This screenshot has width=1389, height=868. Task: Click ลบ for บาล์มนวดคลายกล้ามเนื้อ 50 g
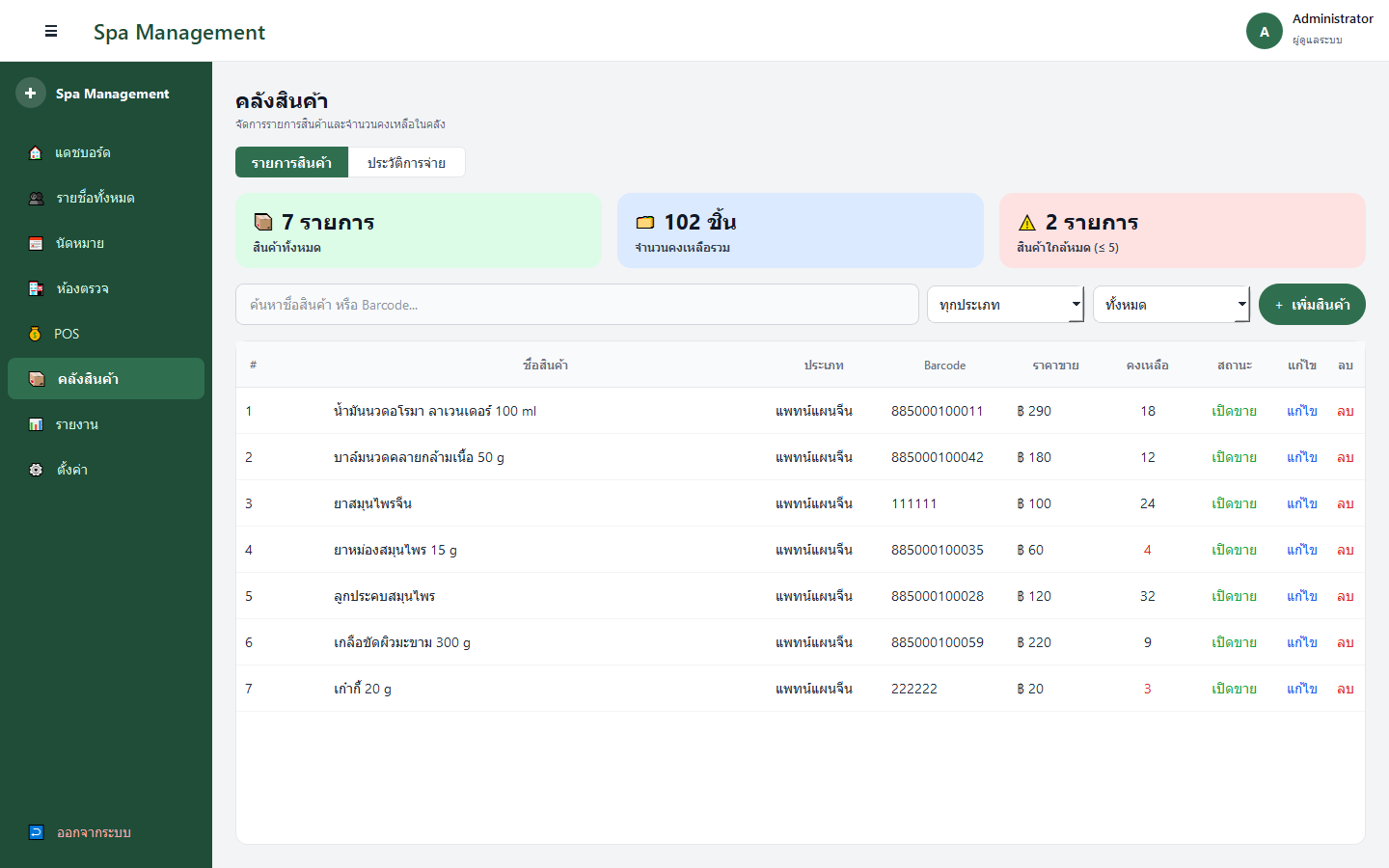click(x=1346, y=457)
